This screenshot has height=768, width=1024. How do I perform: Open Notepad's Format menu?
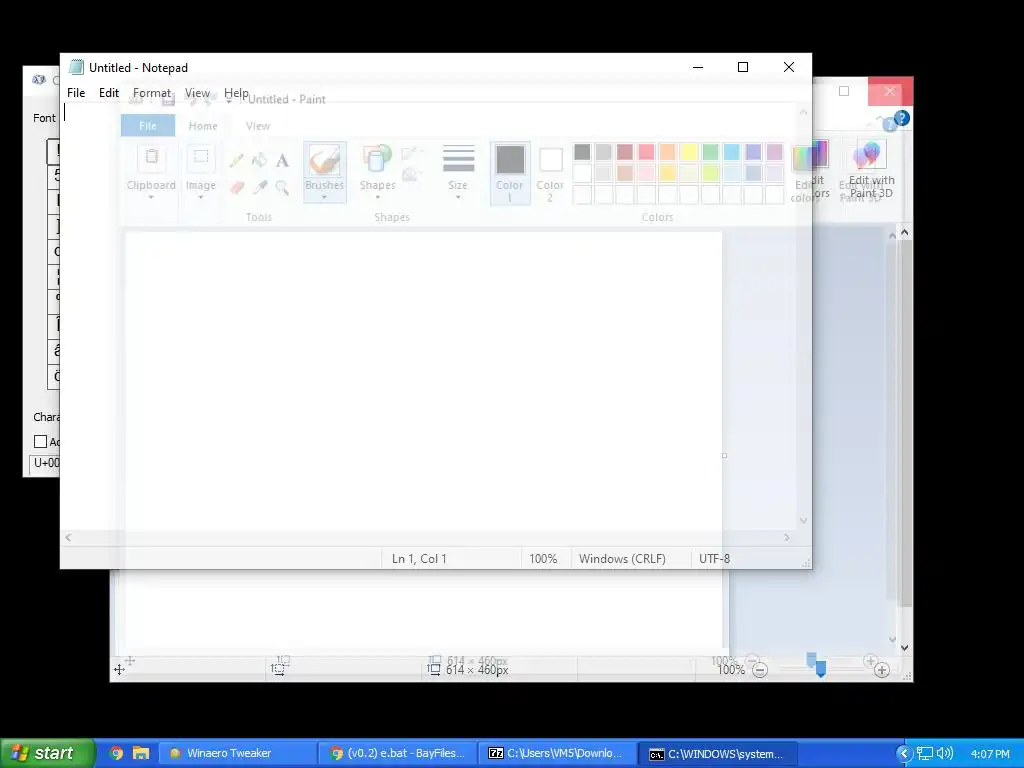(152, 93)
